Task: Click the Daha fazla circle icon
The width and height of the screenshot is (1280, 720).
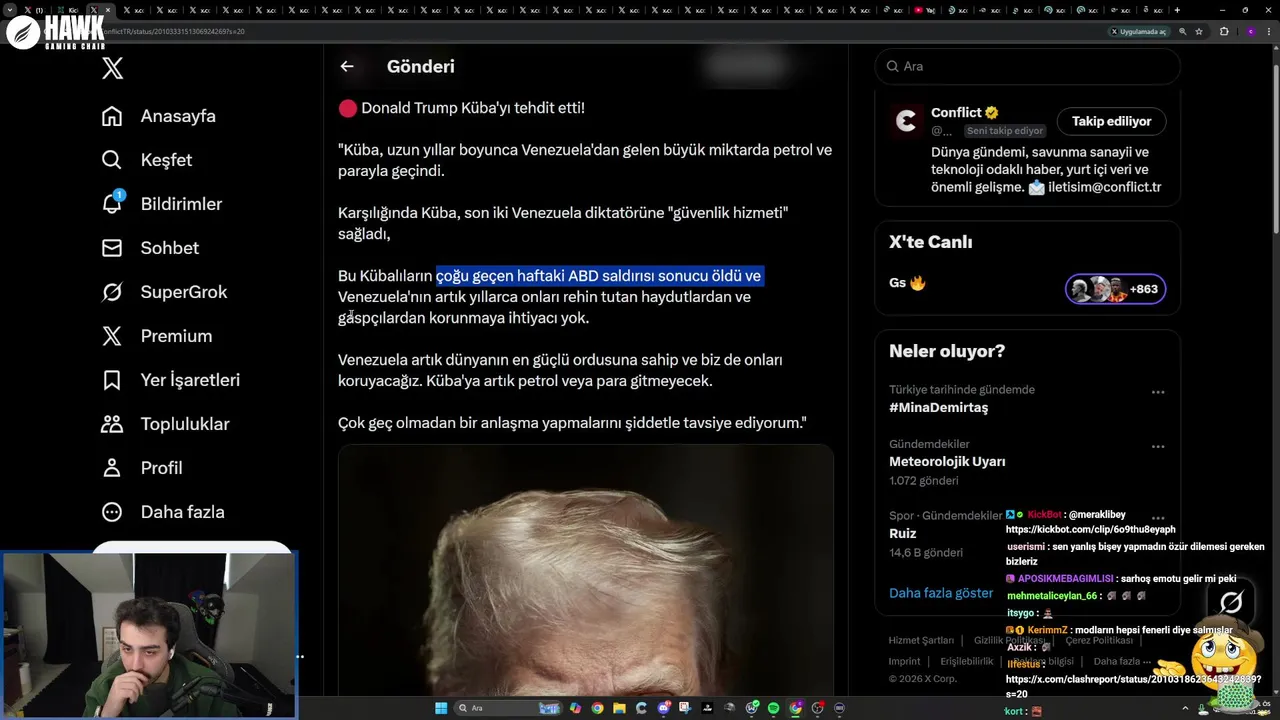Action: pos(112,512)
